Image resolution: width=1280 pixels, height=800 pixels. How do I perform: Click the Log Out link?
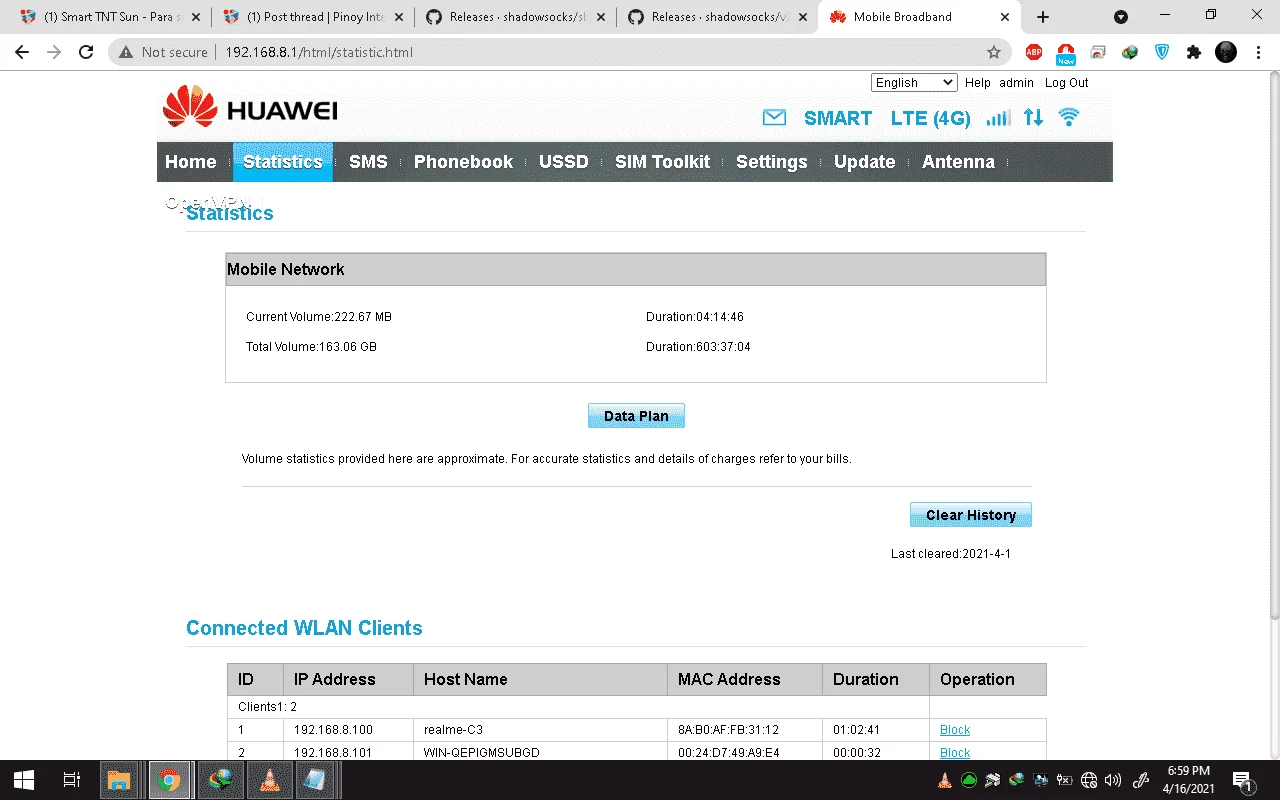click(1066, 83)
